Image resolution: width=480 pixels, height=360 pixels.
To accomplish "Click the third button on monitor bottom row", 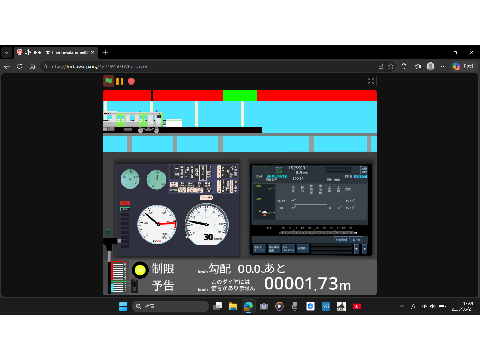I will (288, 248).
